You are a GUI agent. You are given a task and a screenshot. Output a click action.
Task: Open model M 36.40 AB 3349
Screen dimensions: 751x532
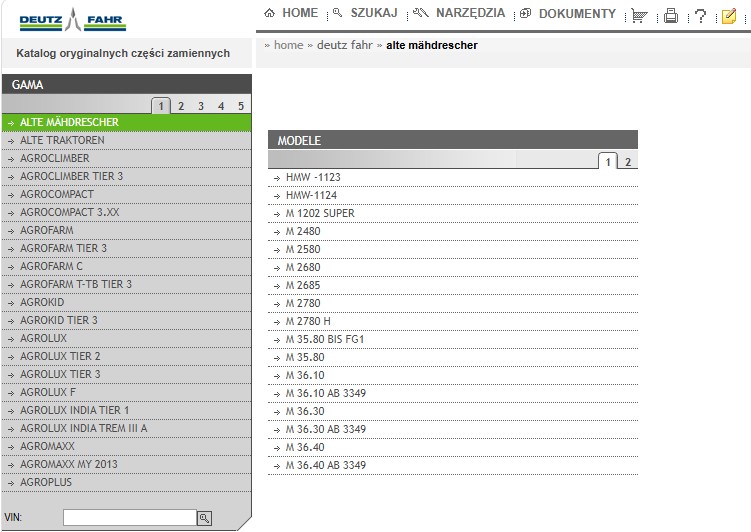pos(453,465)
